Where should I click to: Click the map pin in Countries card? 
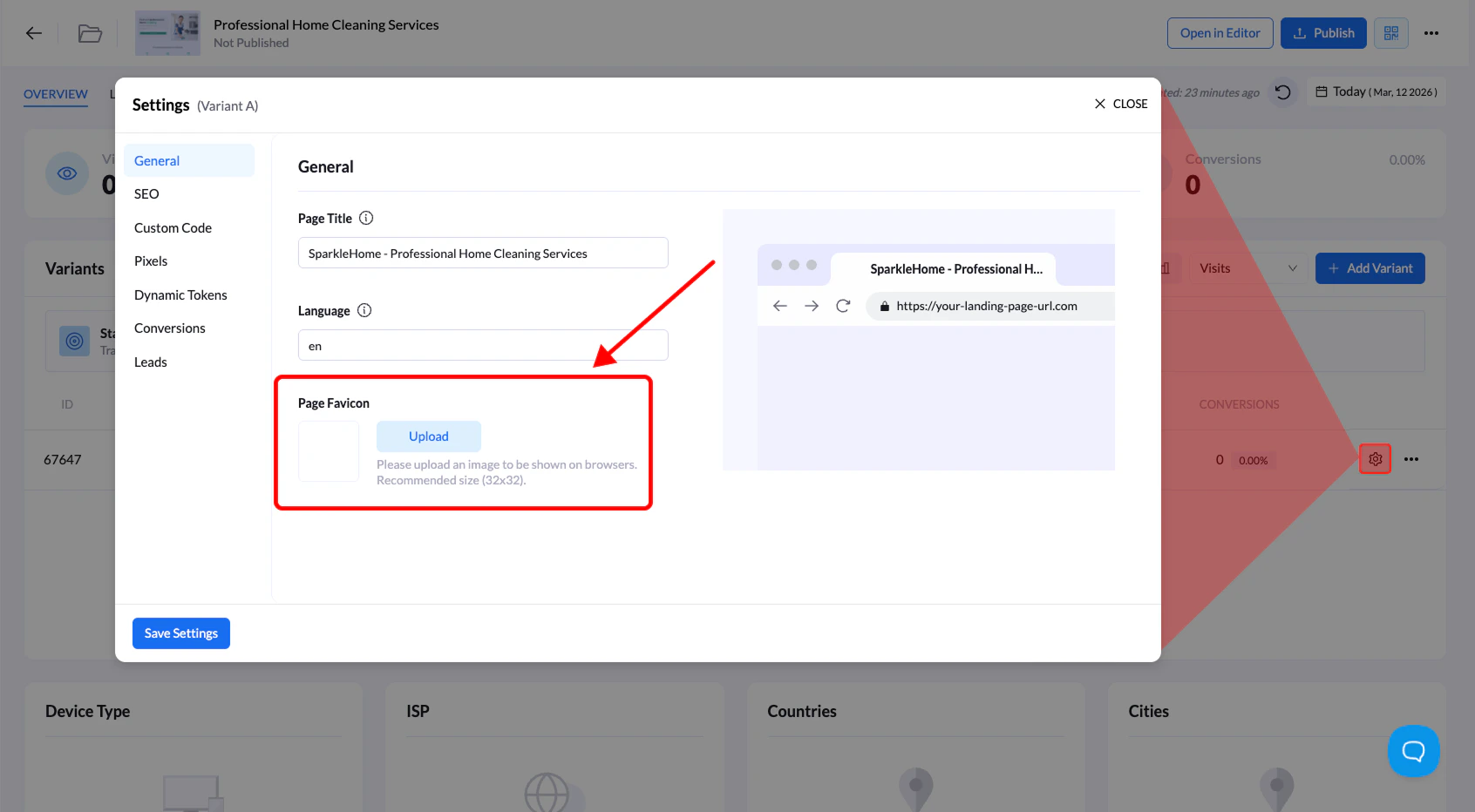[x=916, y=789]
